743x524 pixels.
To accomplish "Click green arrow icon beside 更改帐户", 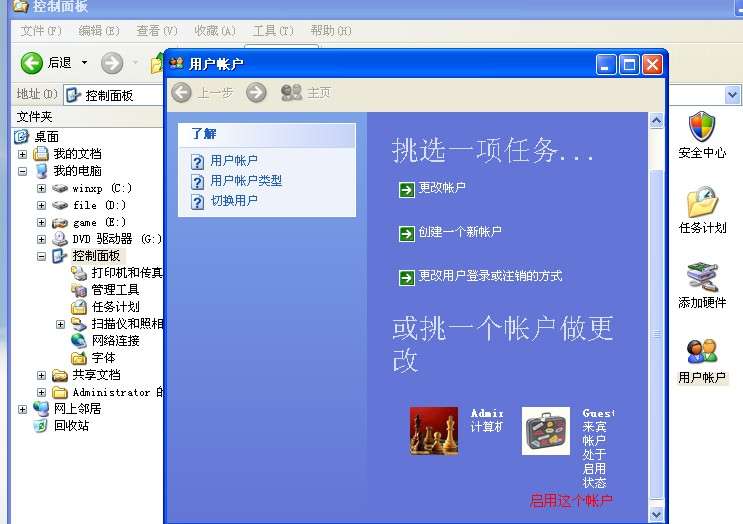I will [407, 190].
